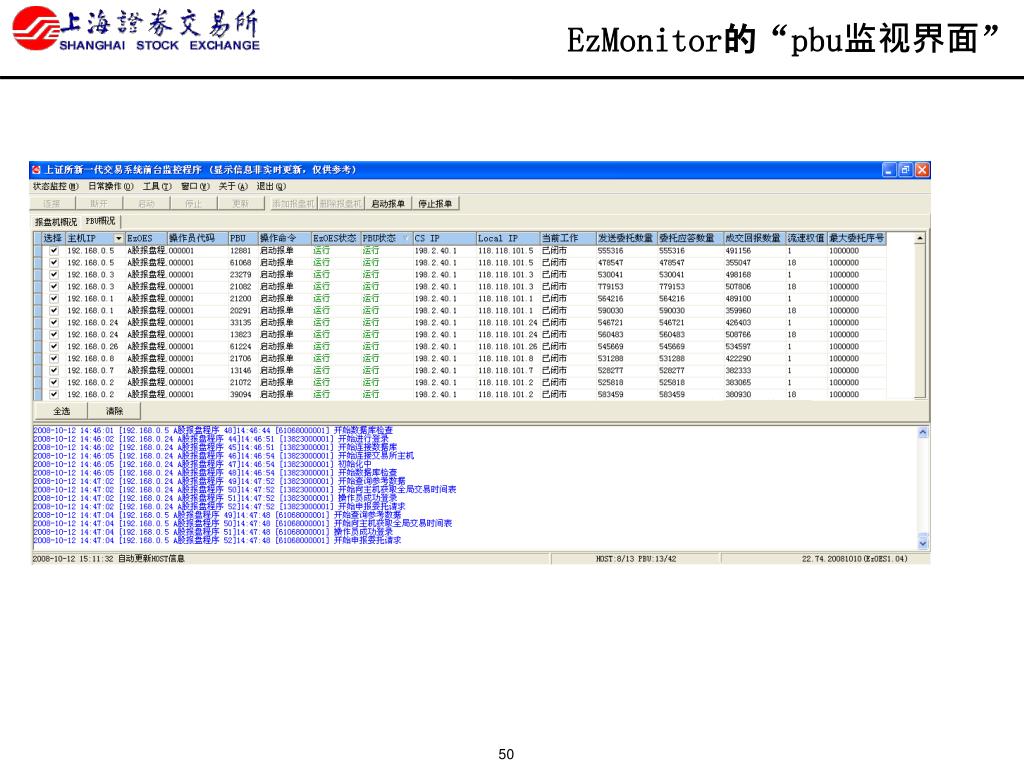Click the greyed 启动 toolbar button
The height and width of the screenshot is (768, 1024).
(x=146, y=204)
